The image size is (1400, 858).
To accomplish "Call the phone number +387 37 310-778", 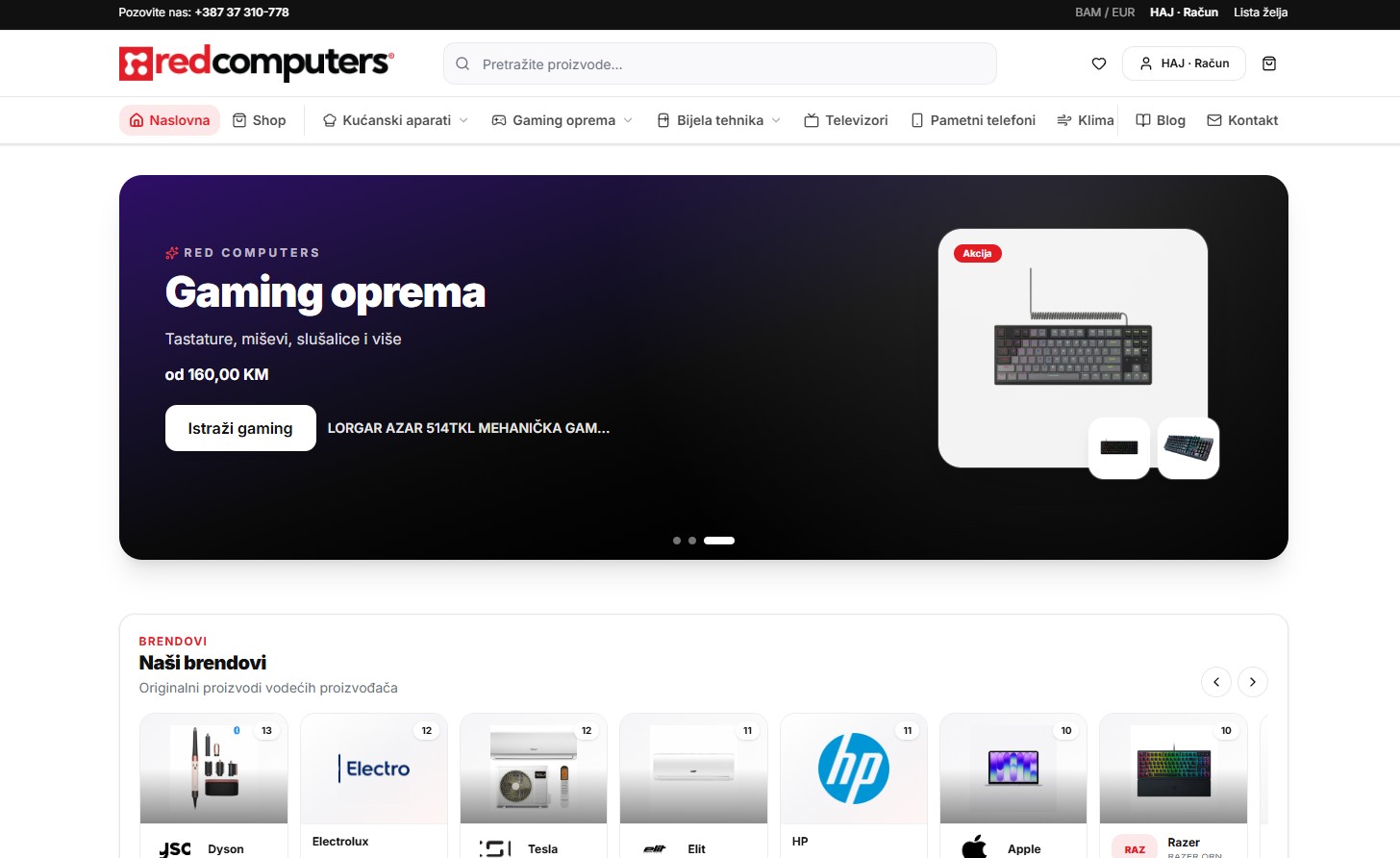I will (241, 13).
